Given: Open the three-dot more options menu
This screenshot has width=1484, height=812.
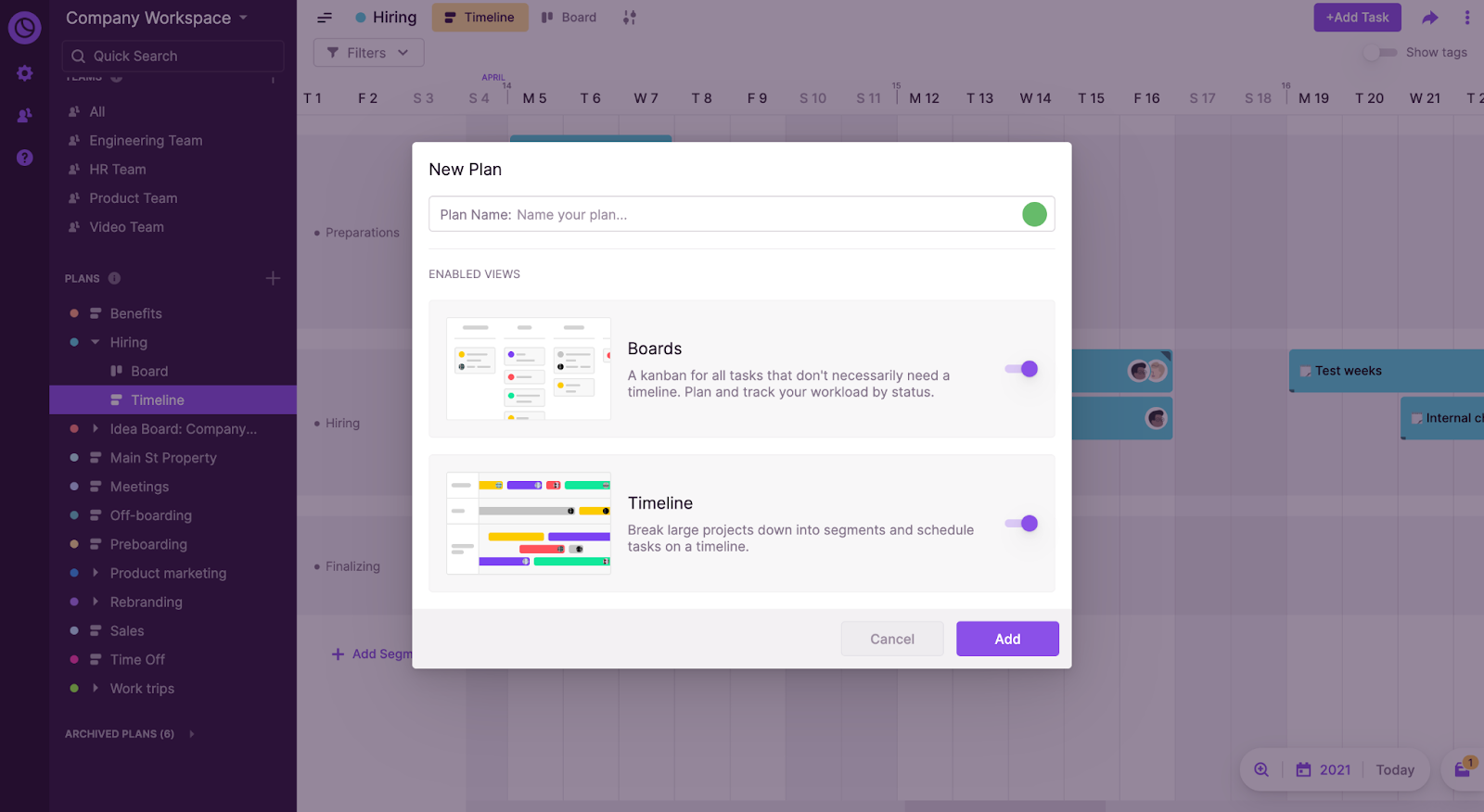Looking at the screenshot, I should click(x=1467, y=18).
